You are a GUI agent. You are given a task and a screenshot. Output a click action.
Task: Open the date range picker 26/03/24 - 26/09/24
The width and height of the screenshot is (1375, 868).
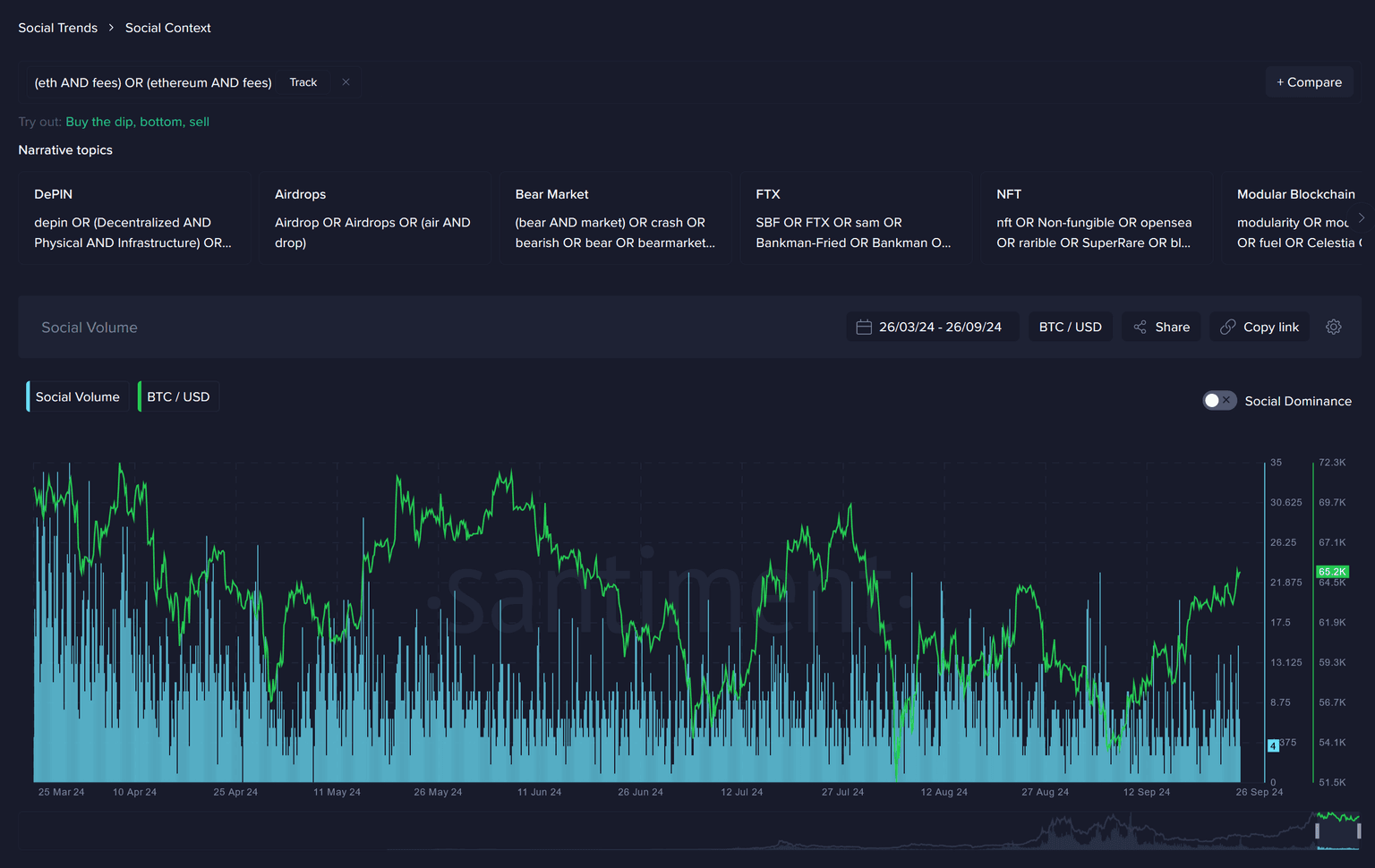point(939,328)
